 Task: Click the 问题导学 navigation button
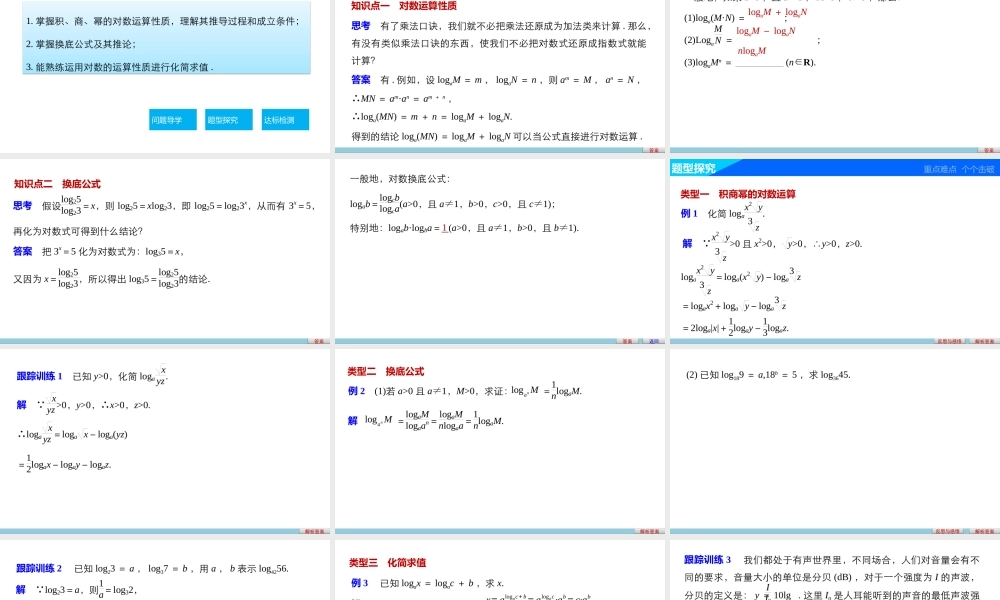[172, 119]
